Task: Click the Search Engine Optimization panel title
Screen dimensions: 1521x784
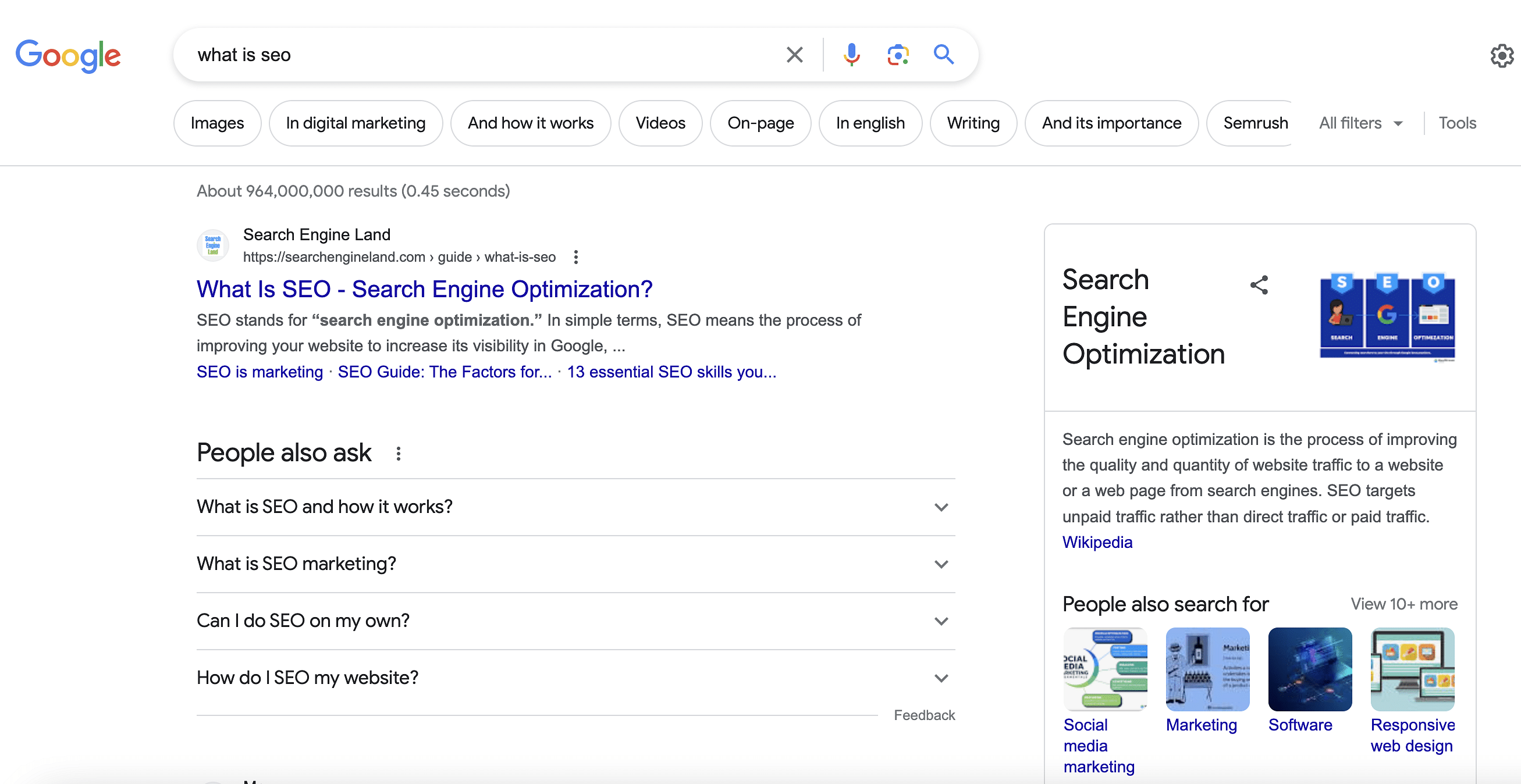Action: pyautogui.click(x=1143, y=316)
